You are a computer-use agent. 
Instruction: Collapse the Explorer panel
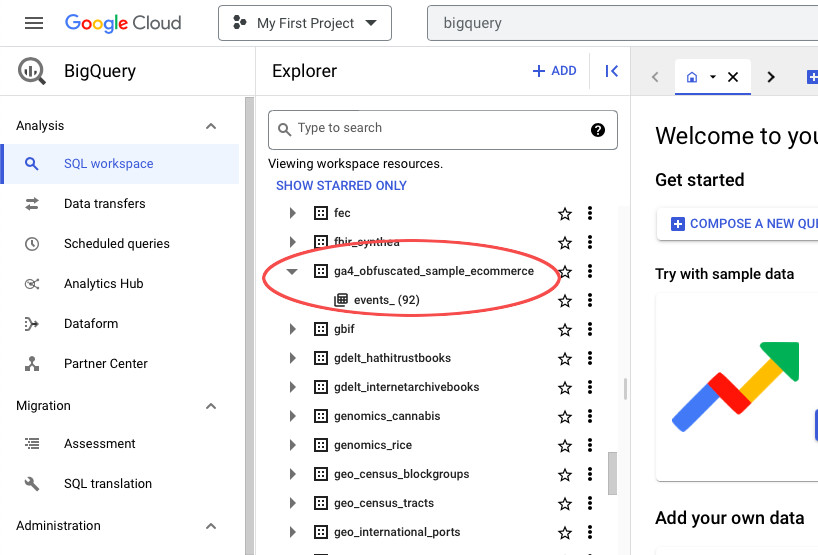click(611, 71)
